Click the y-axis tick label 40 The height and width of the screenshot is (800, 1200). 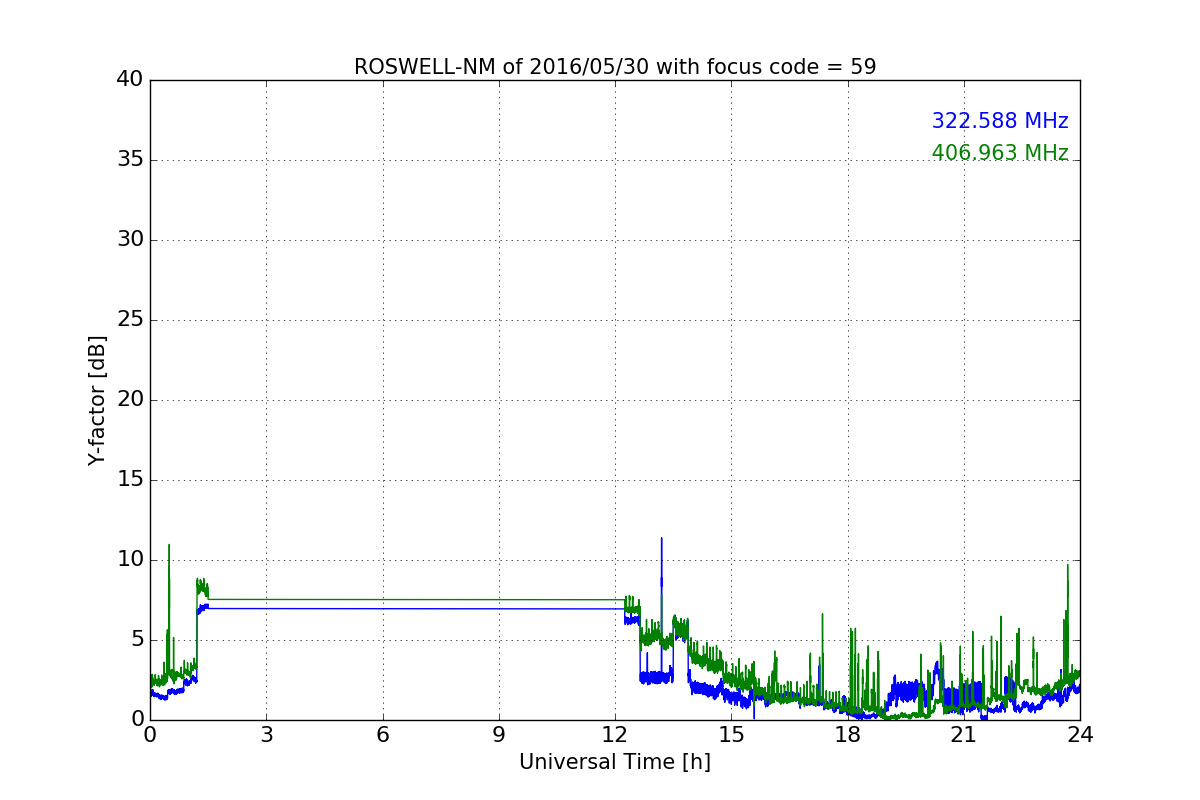130,80
